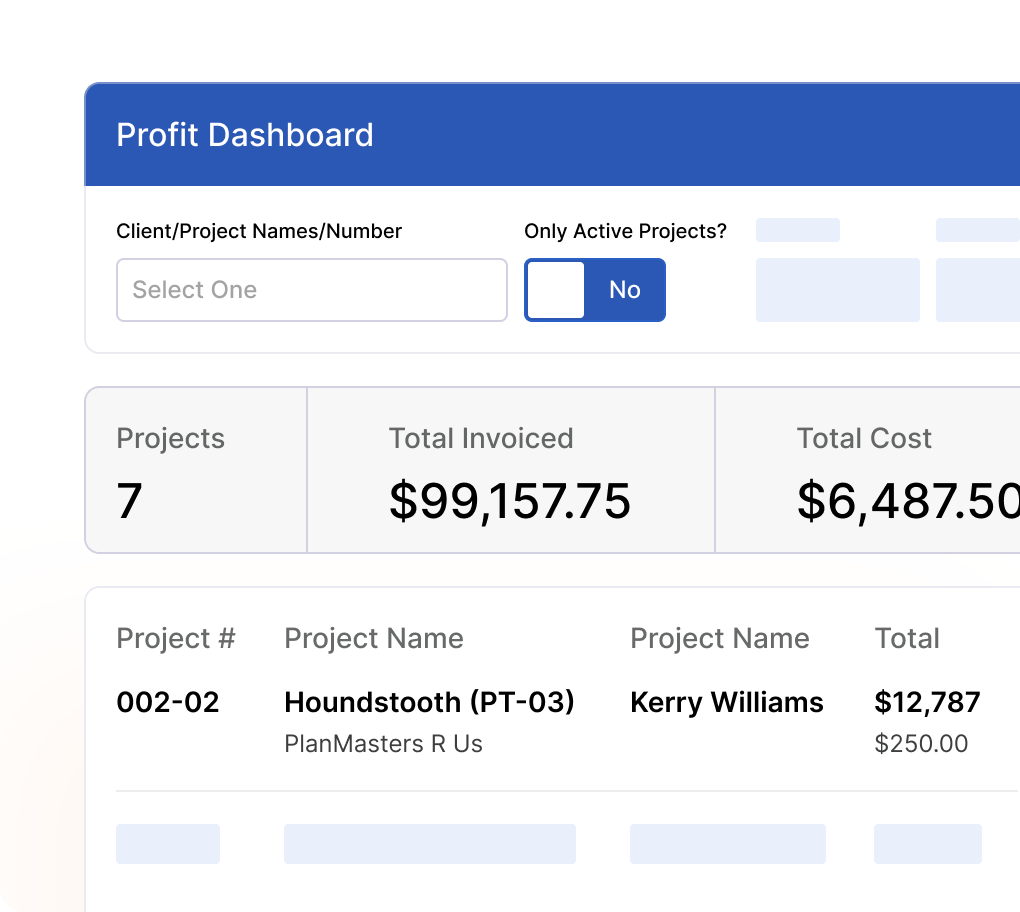Click the Kerry Williams cell

click(727, 703)
